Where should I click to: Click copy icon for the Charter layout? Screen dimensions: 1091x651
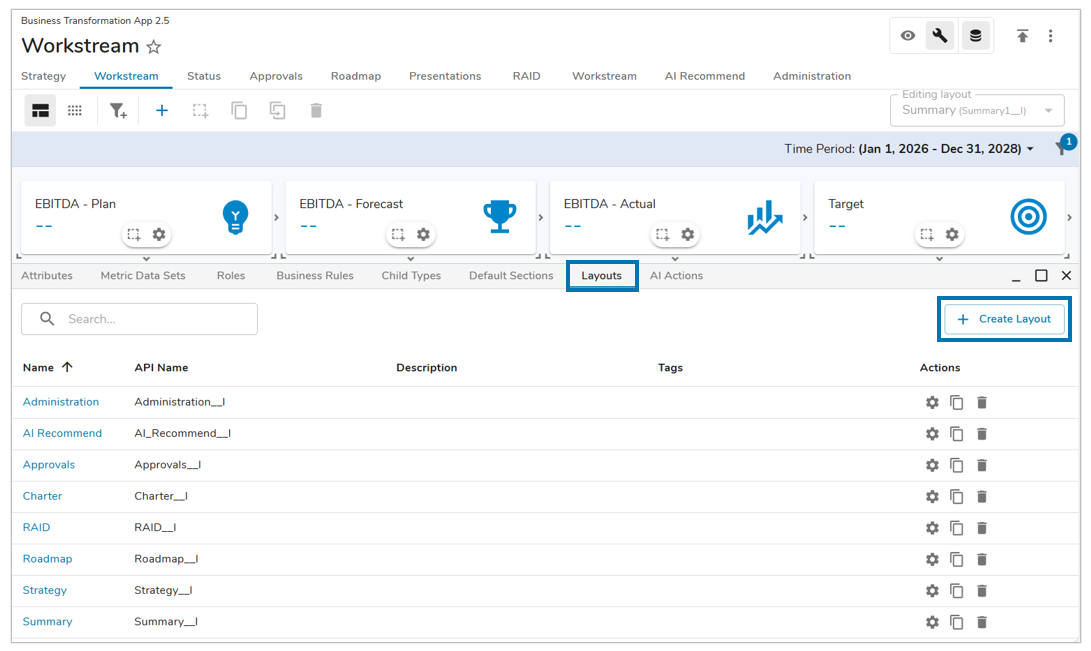(957, 496)
